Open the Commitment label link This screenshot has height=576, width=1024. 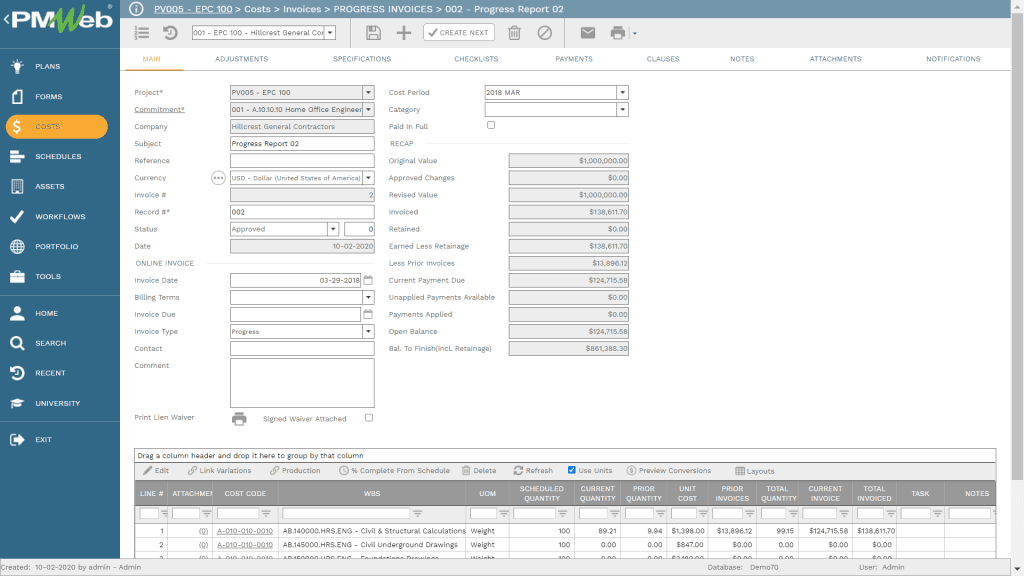pos(159,109)
